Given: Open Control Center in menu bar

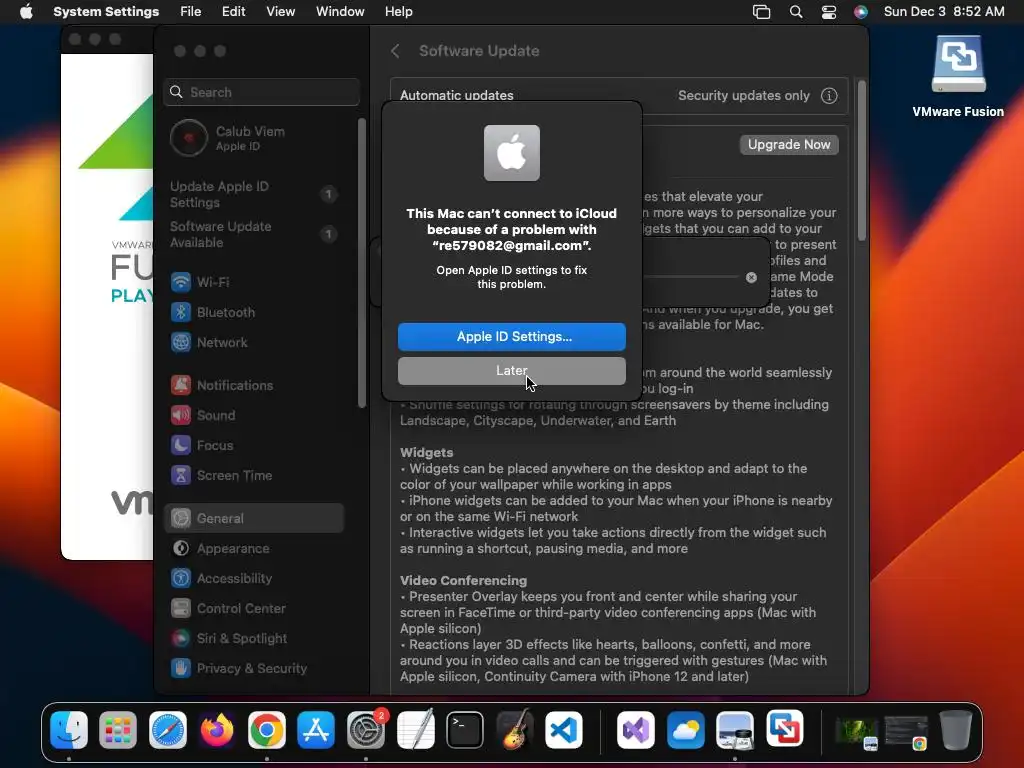Looking at the screenshot, I should click(x=829, y=12).
